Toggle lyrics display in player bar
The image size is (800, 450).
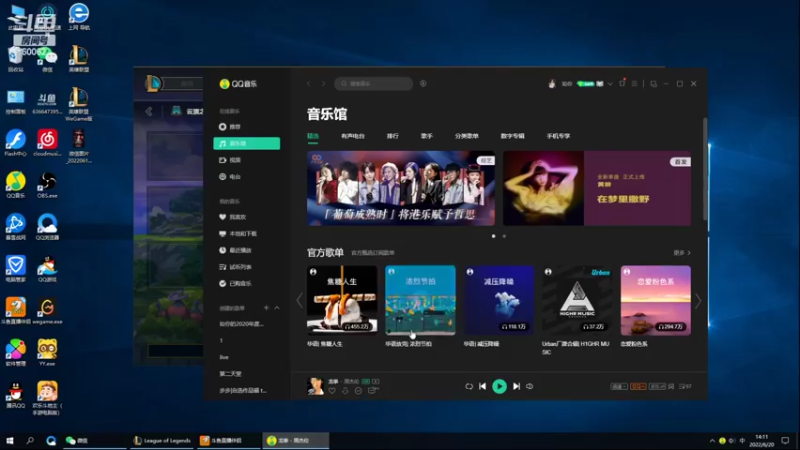click(671, 387)
